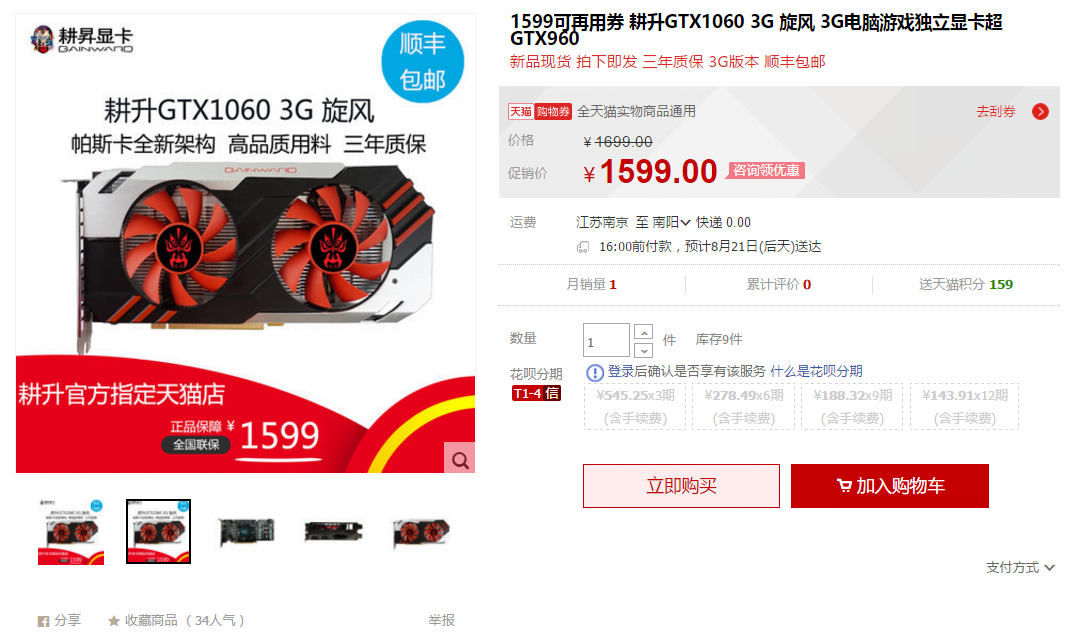Click the 天猫购物券 coupon badge

tap(539, 112)
